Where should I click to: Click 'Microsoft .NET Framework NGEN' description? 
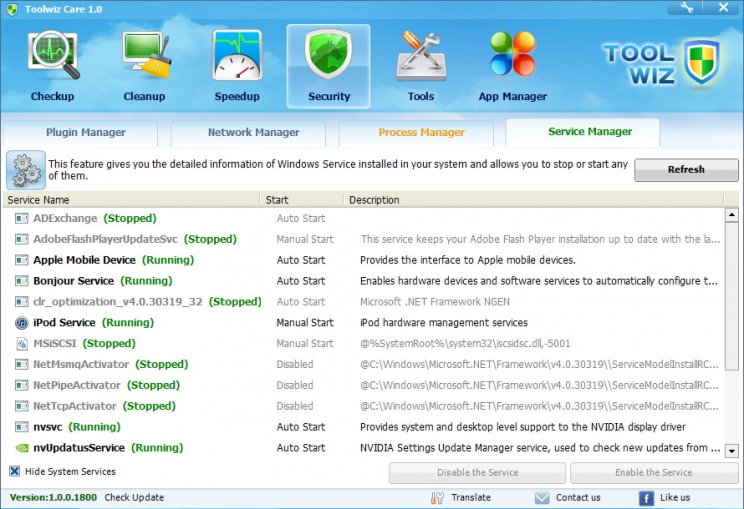click(435, 302)
